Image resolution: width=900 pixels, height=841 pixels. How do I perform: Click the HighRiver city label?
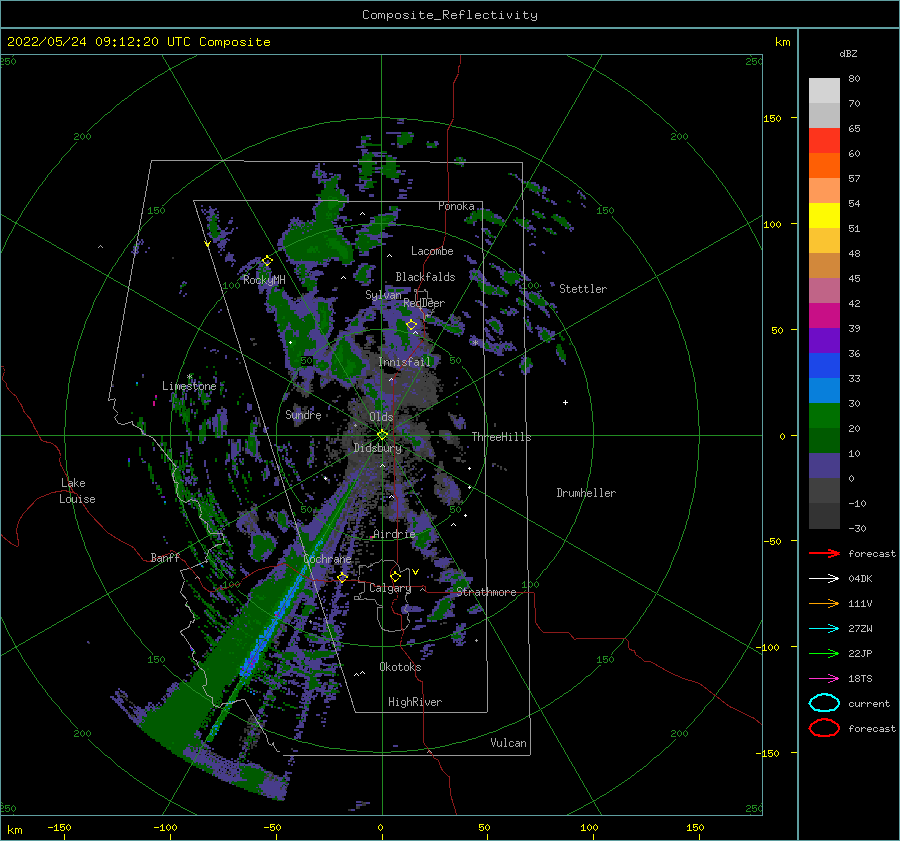tap(415, 702)
